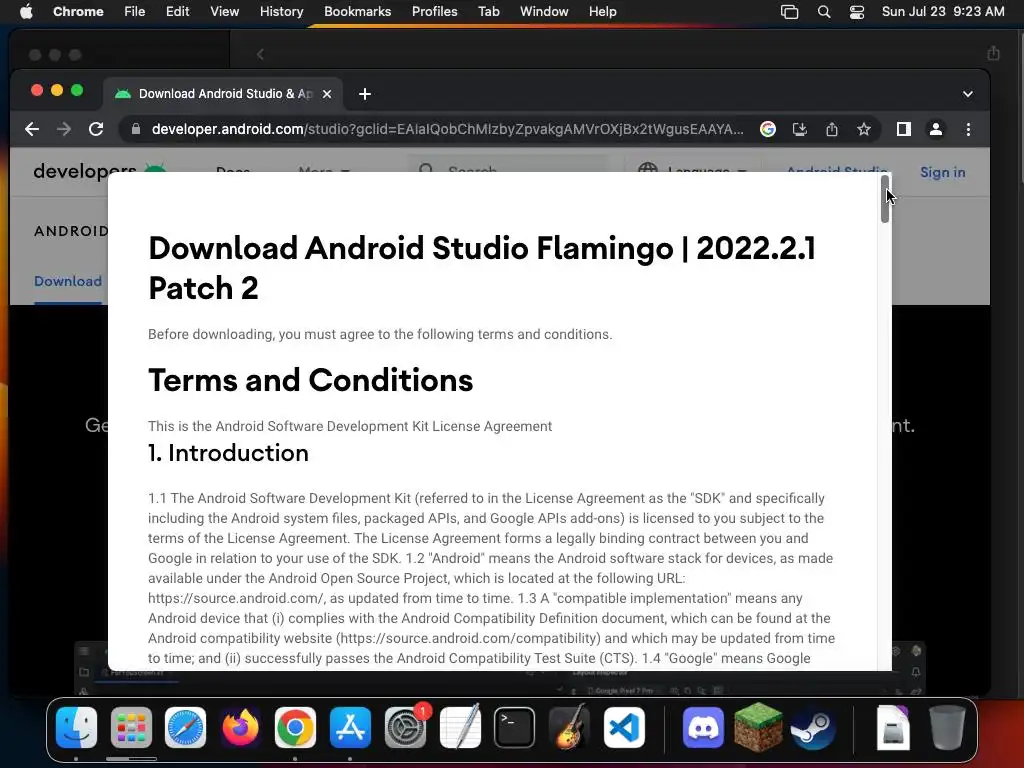This screenshot has width=1024, height=768.
Task: Click the lock icon in address bar
Action: pos(136,129)
